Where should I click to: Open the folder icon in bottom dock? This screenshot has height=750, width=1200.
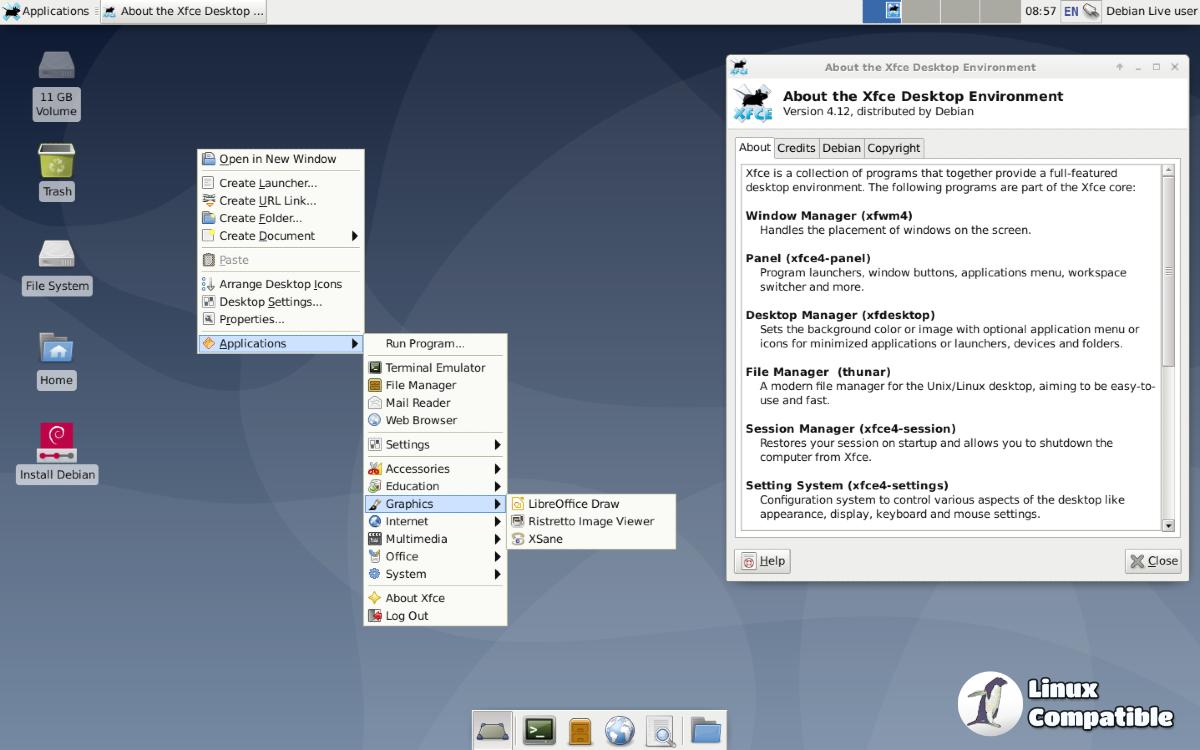tap(705, 731)
